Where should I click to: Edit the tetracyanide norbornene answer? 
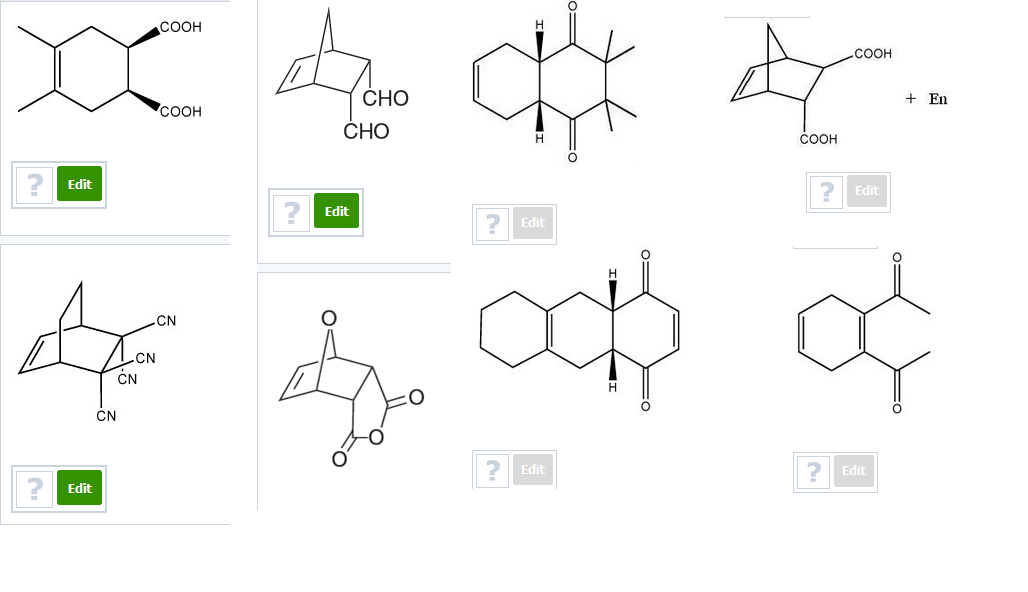78,488
